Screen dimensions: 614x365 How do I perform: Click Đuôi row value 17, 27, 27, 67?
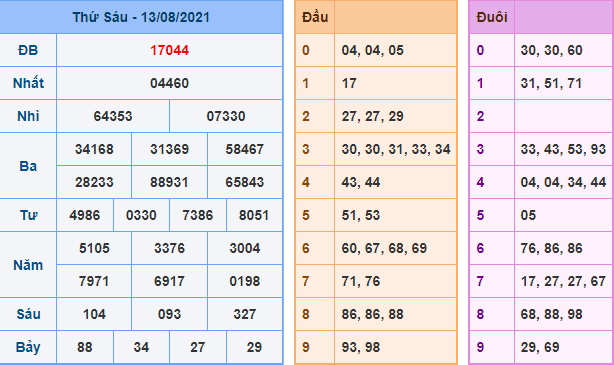(x=563, y=281)
